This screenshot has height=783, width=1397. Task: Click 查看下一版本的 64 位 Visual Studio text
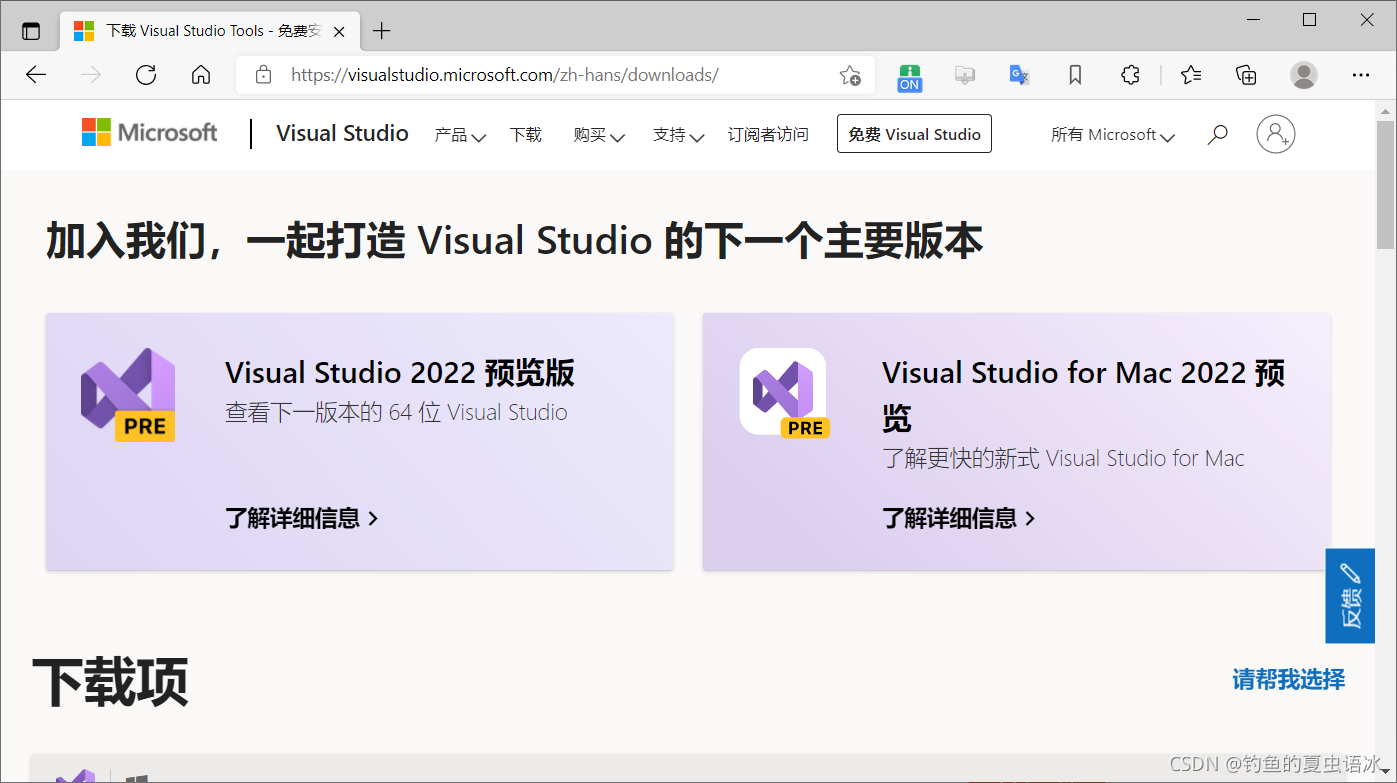[x=396, y=412]
